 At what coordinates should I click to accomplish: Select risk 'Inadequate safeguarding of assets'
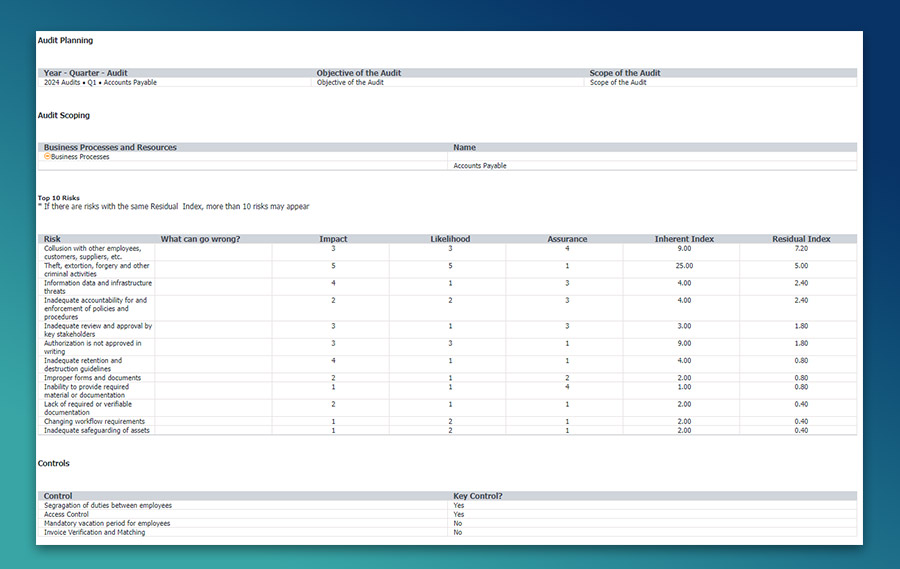97,430
